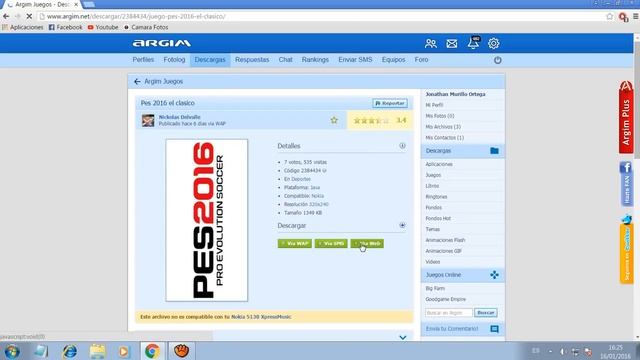Click the Argim logo
640x360 pixels.
[162, 43]
